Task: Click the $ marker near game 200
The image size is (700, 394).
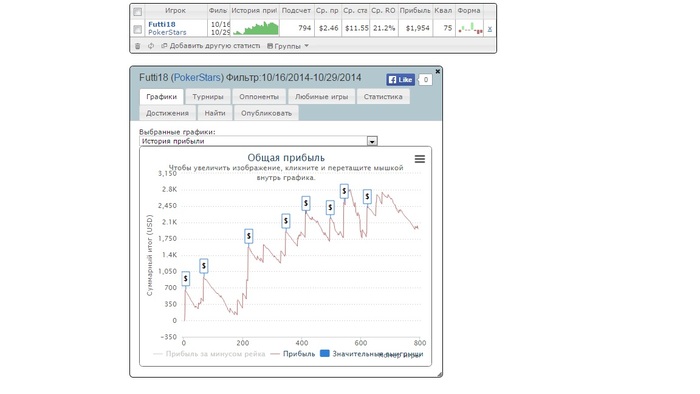Action: [x=249, y=236]
